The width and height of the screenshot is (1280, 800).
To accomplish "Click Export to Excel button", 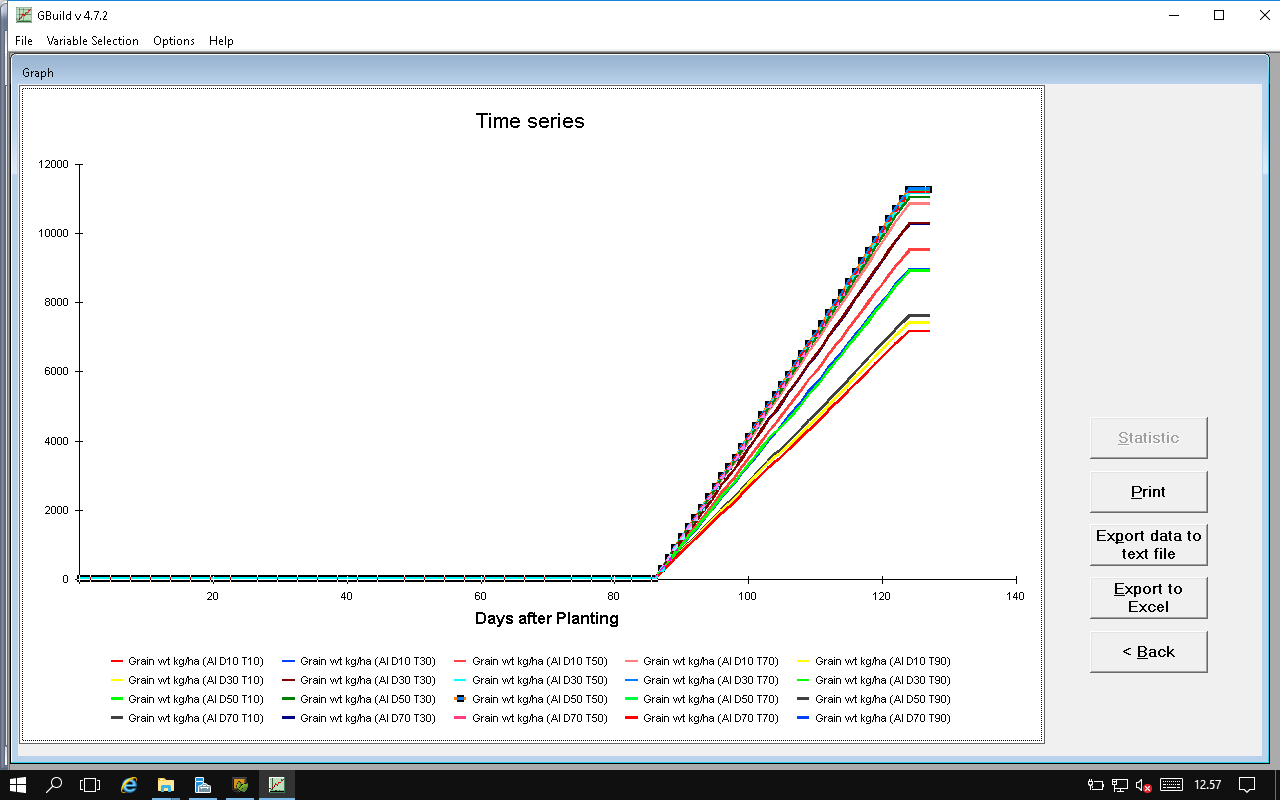I will tap(1148, 598).
